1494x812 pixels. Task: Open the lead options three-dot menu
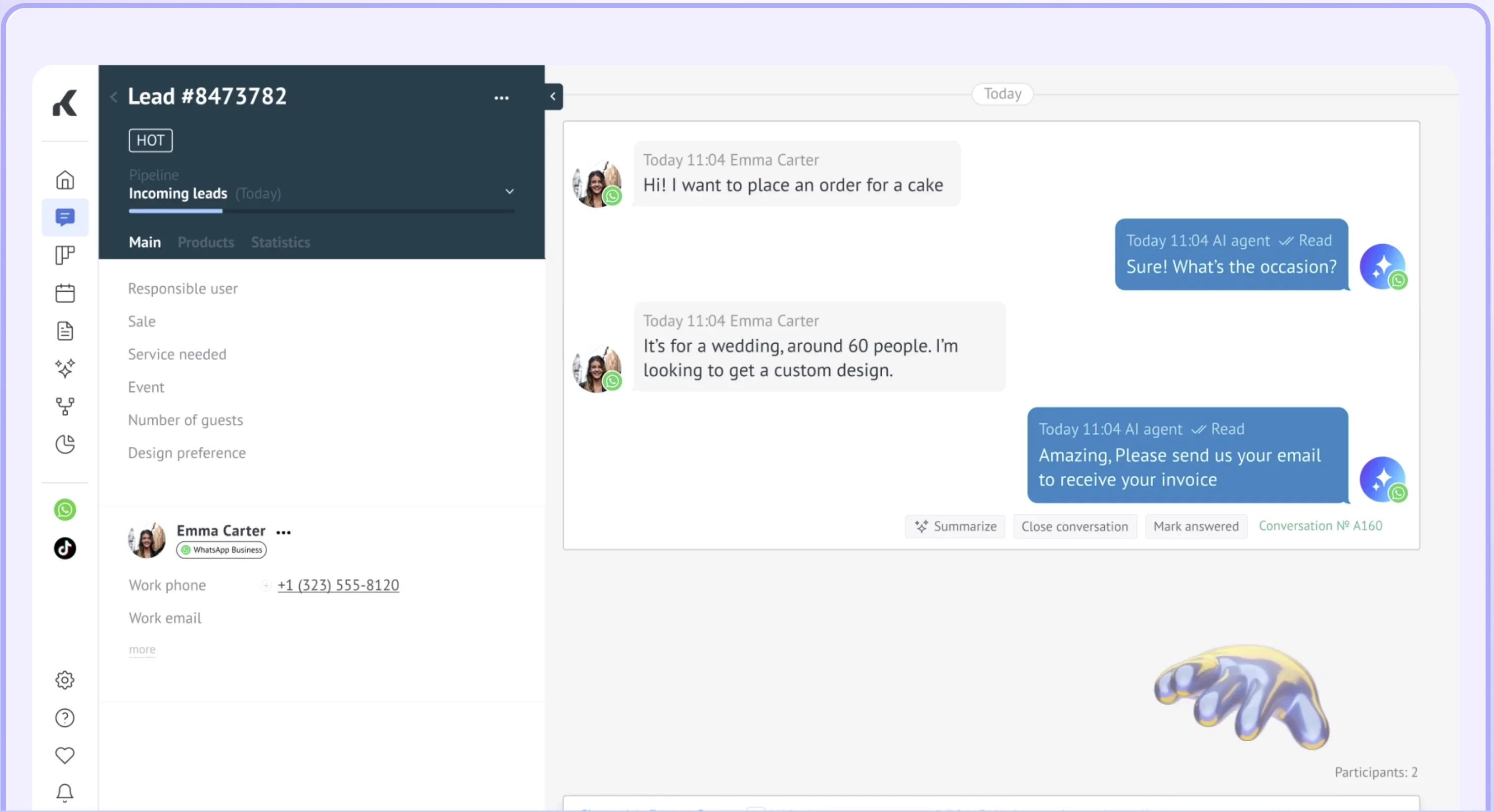coord(501,98)
